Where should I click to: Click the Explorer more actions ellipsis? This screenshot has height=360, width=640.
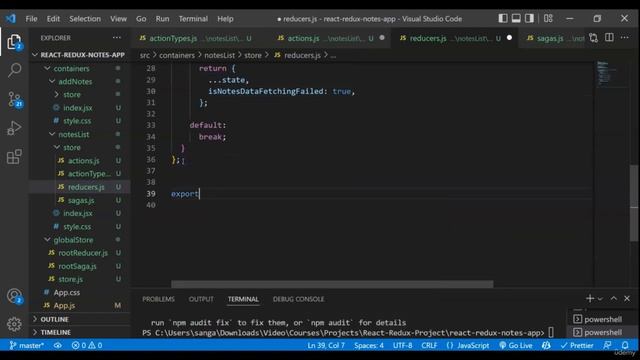[x=117, y=38]
